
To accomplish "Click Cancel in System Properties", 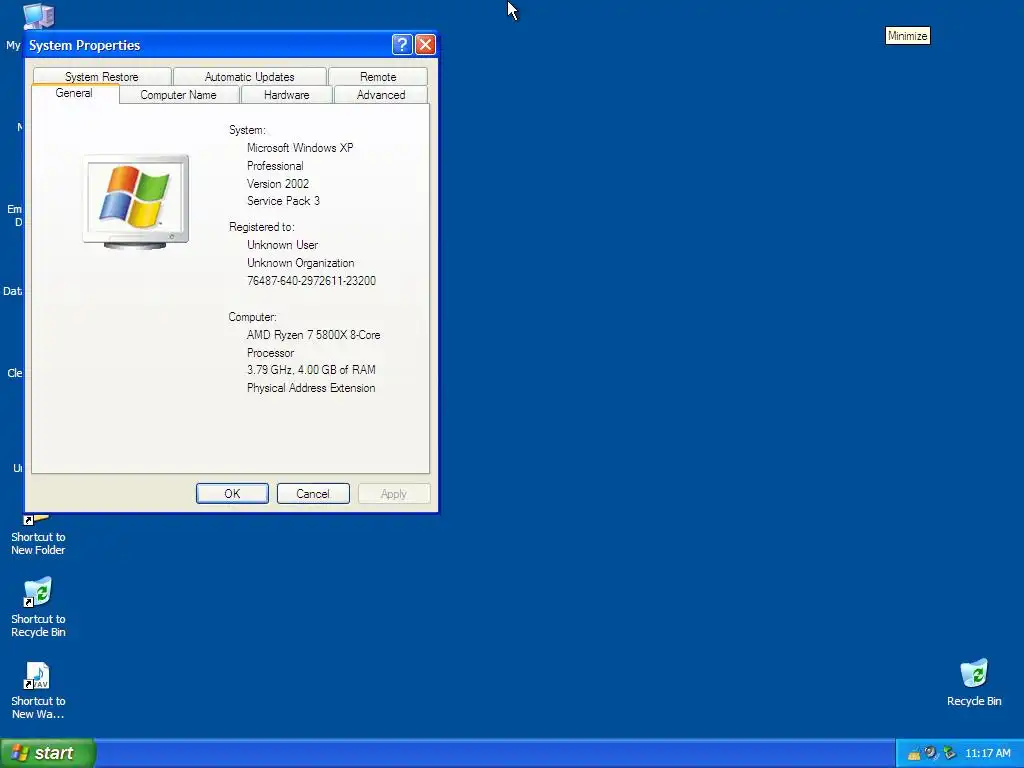I will click(313, 494).
